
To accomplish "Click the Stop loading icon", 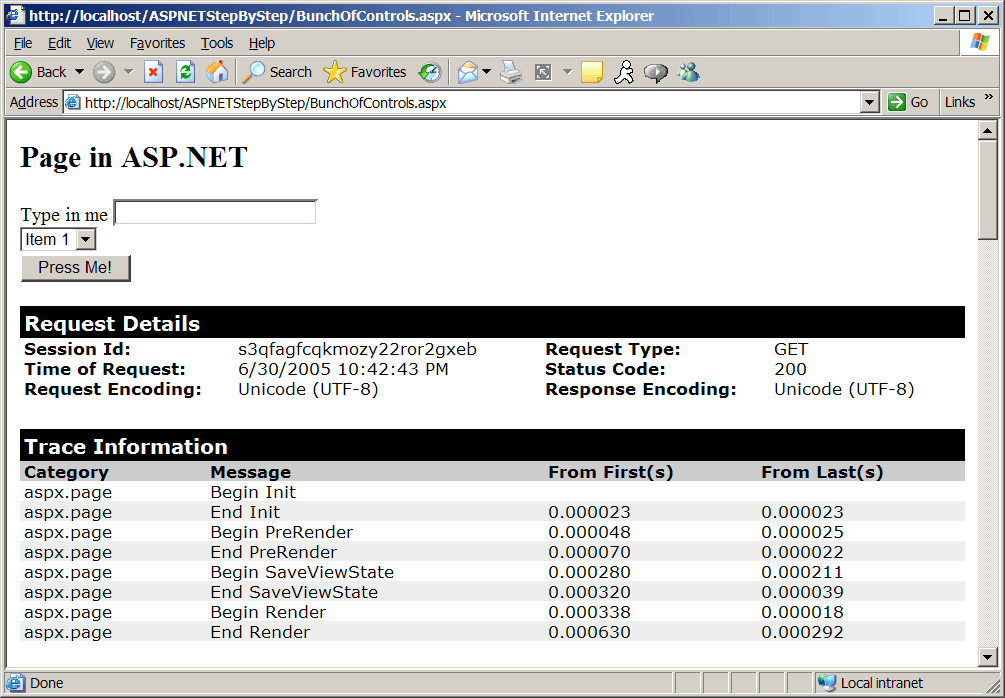I will [153, 72].
